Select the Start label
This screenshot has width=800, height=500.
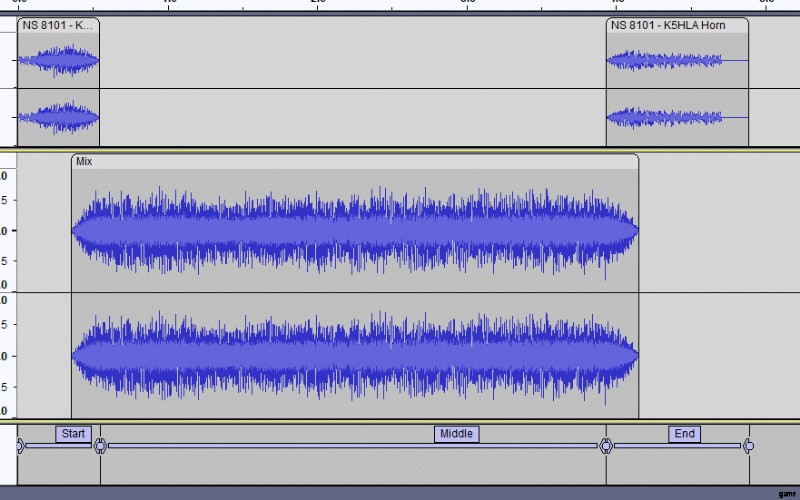tap(73, 434)
